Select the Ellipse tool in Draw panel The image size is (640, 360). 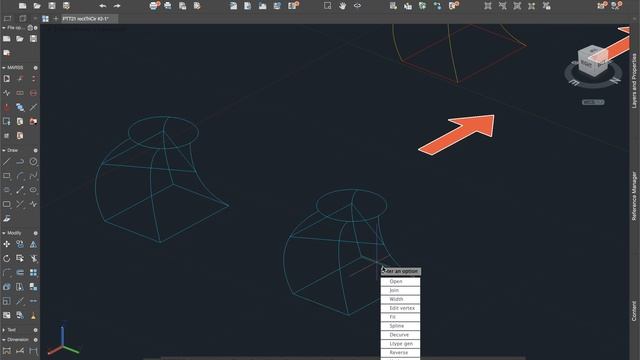click(33, 190)
